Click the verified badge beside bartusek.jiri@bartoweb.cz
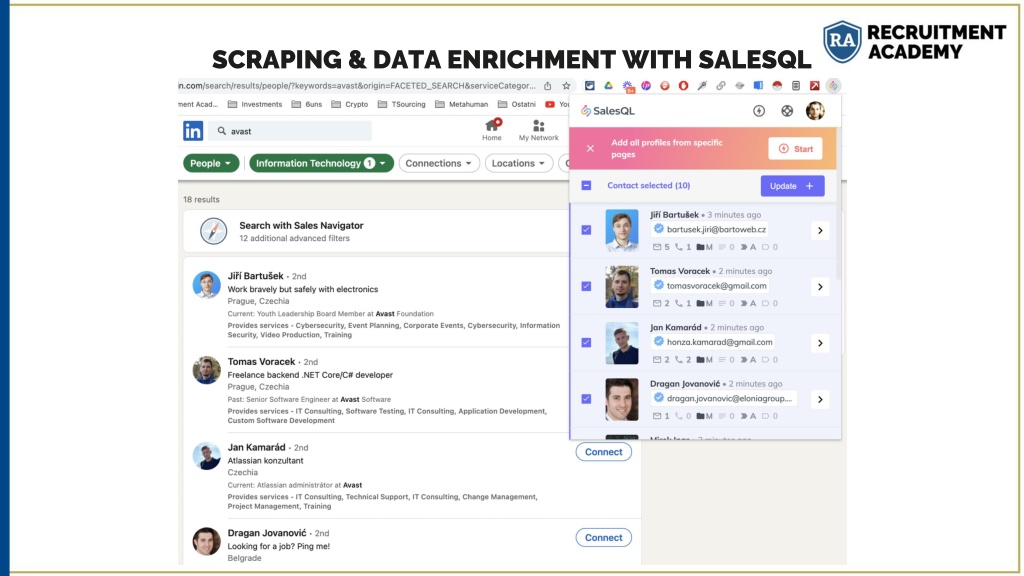 click(658, 229)
